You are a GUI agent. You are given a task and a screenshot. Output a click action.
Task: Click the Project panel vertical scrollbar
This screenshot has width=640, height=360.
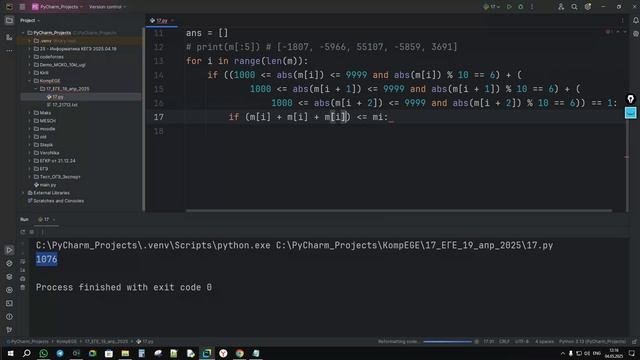pos(143,120)
